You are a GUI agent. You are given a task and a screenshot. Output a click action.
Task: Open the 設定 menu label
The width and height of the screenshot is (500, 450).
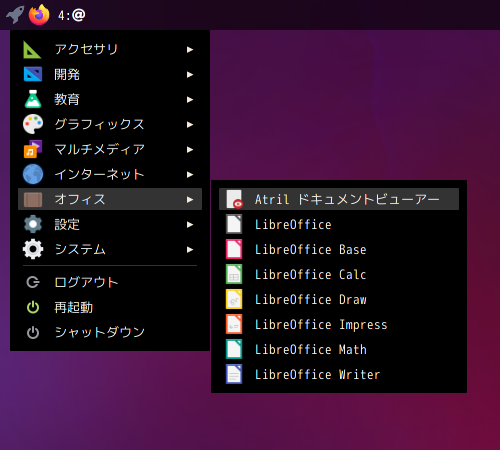(x=67, y=224)
